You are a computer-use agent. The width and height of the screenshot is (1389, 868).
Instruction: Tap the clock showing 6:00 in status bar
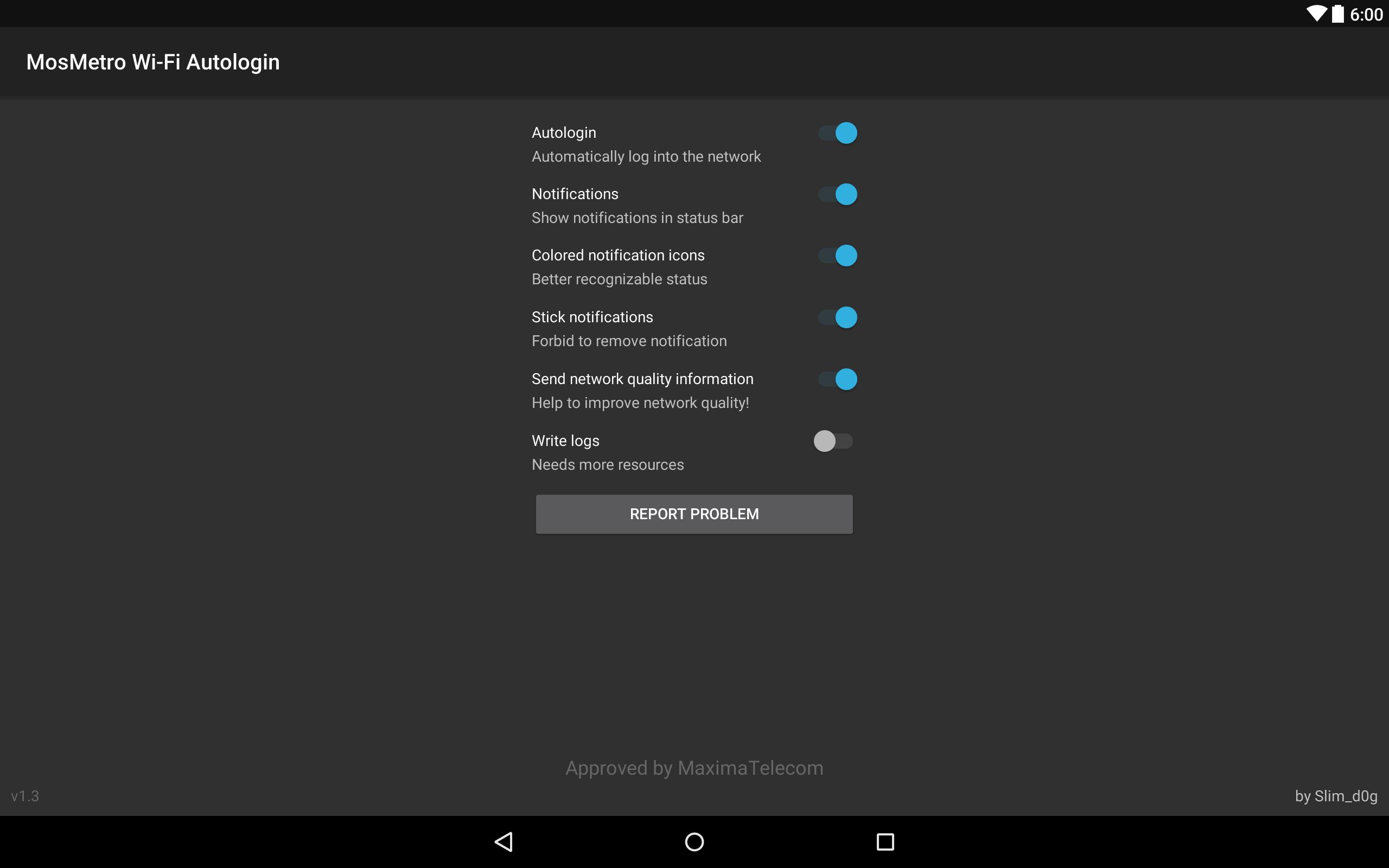click(1368, 14)
